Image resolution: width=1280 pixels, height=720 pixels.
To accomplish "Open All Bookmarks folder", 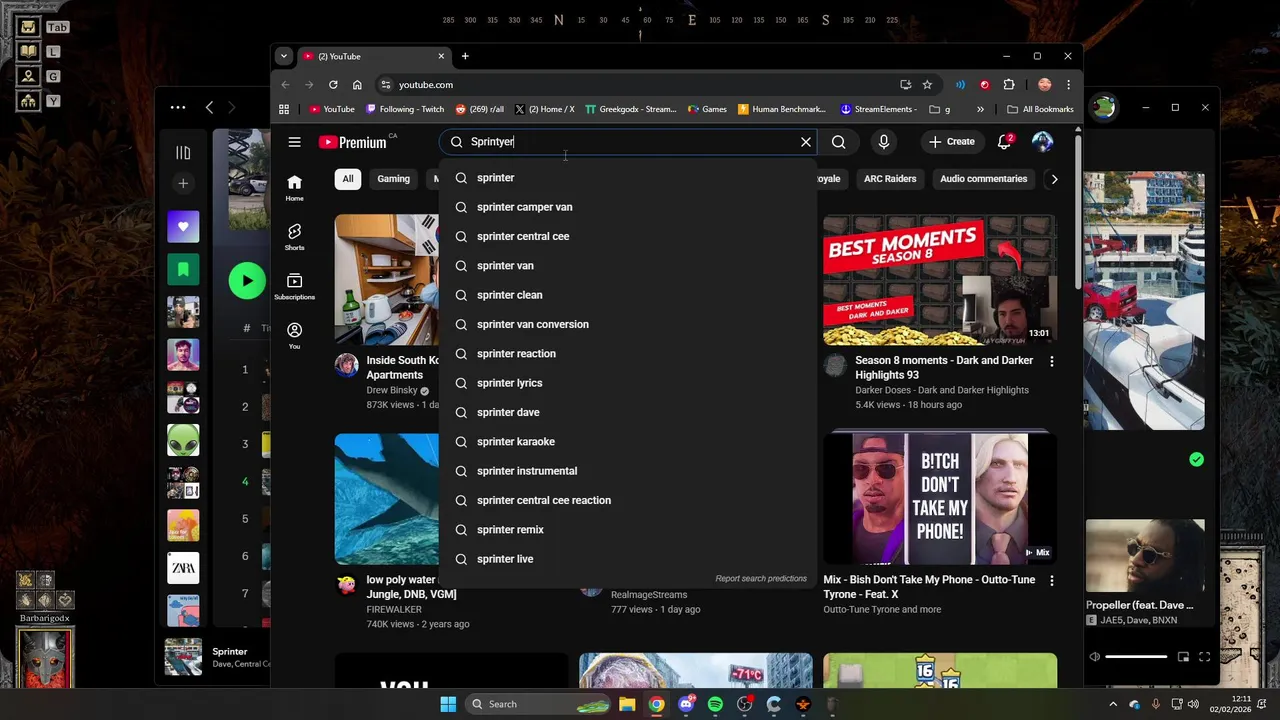I will [1040, 109].
